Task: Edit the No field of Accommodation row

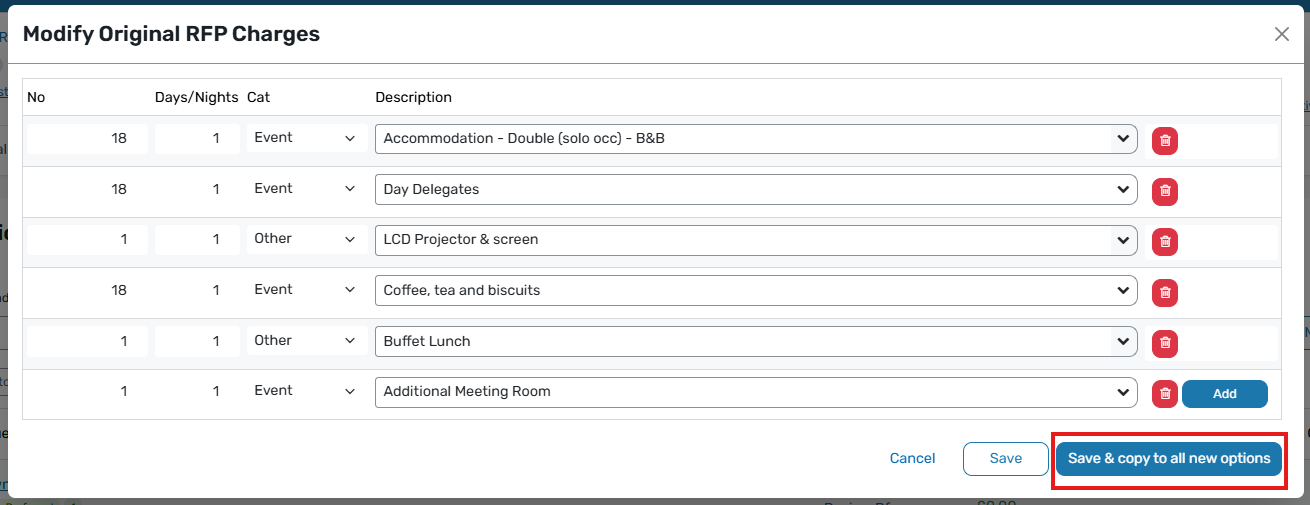Action: coord(88,139)
